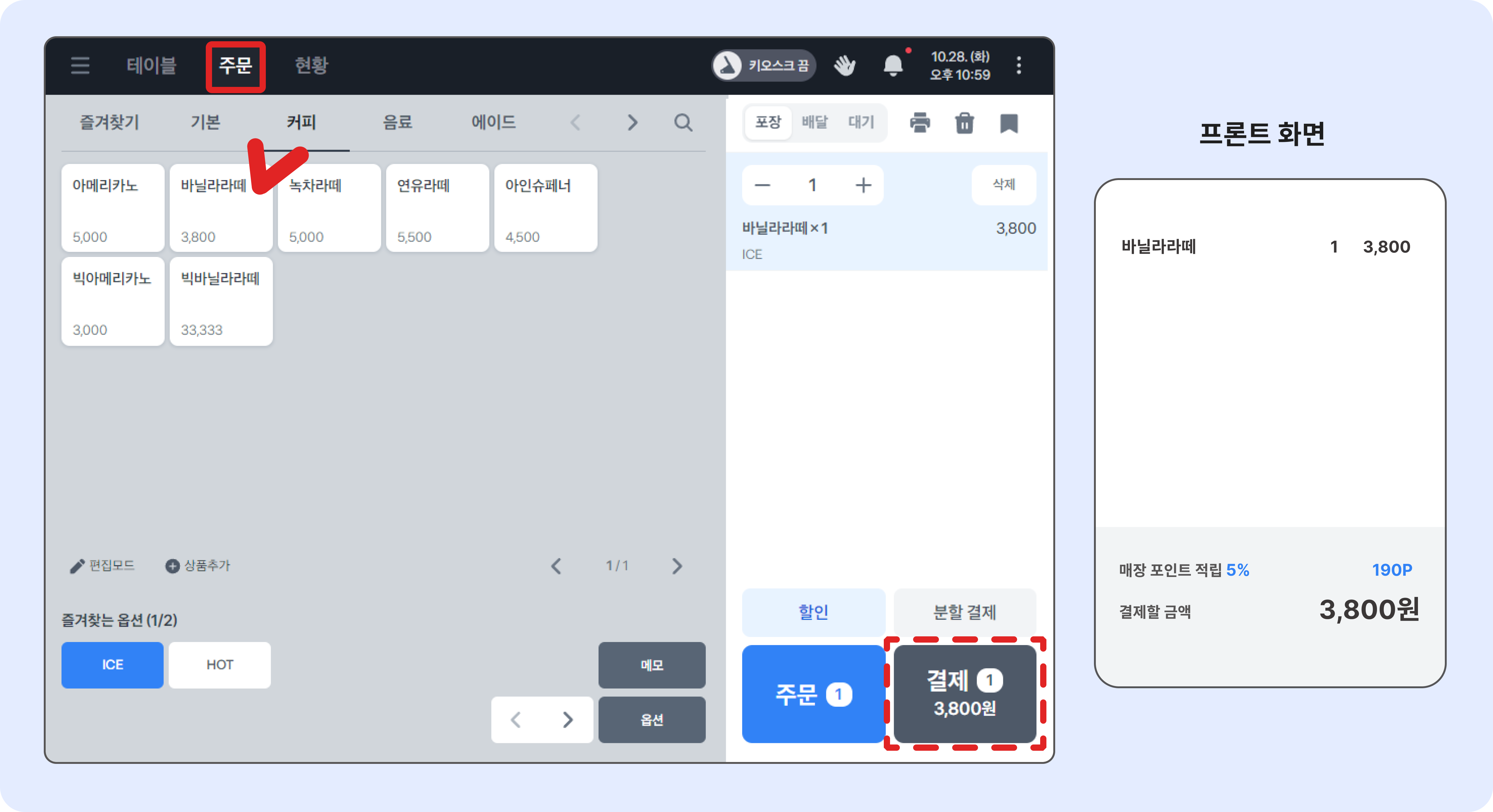Increase quantity with the plus button

click(x=863, y=185)
